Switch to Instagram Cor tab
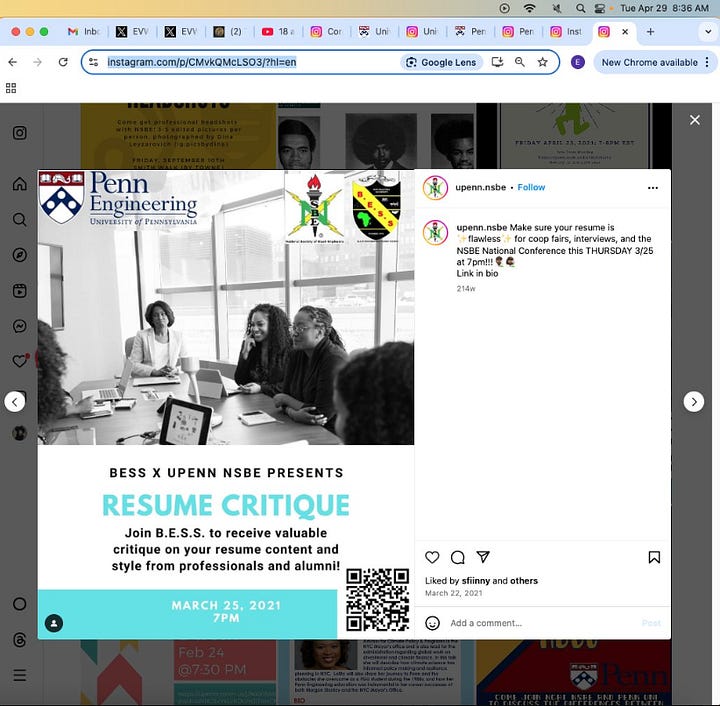This screenshot has height=706, width=720. tap(326, 32)
